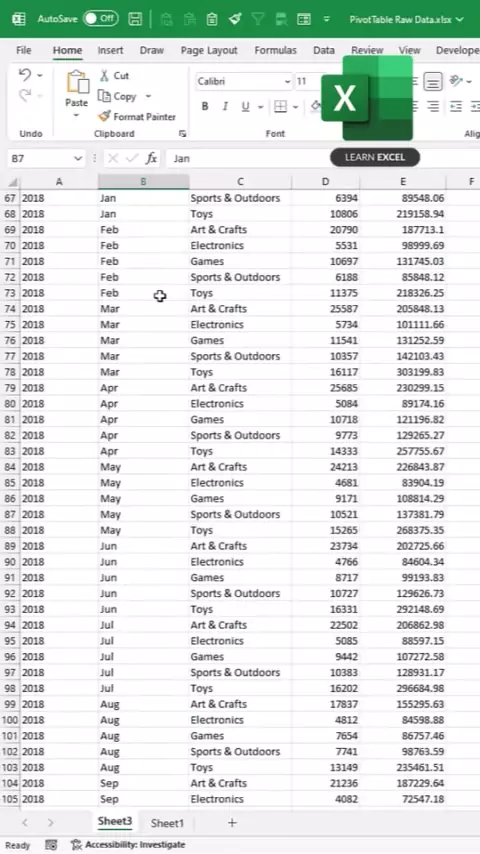This screenshot has height=854, width=480.
Task: Open the Calibri font name dropdown
Action: click(x=244, y=81)
